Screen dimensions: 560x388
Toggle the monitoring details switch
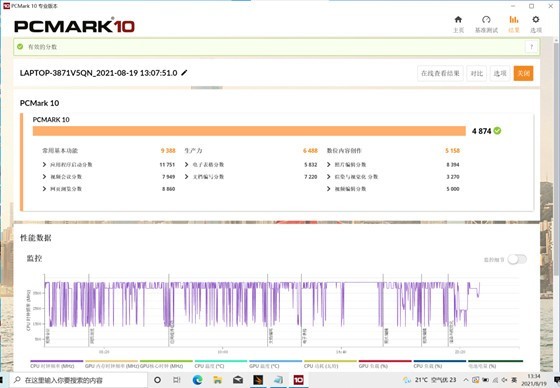517,259
